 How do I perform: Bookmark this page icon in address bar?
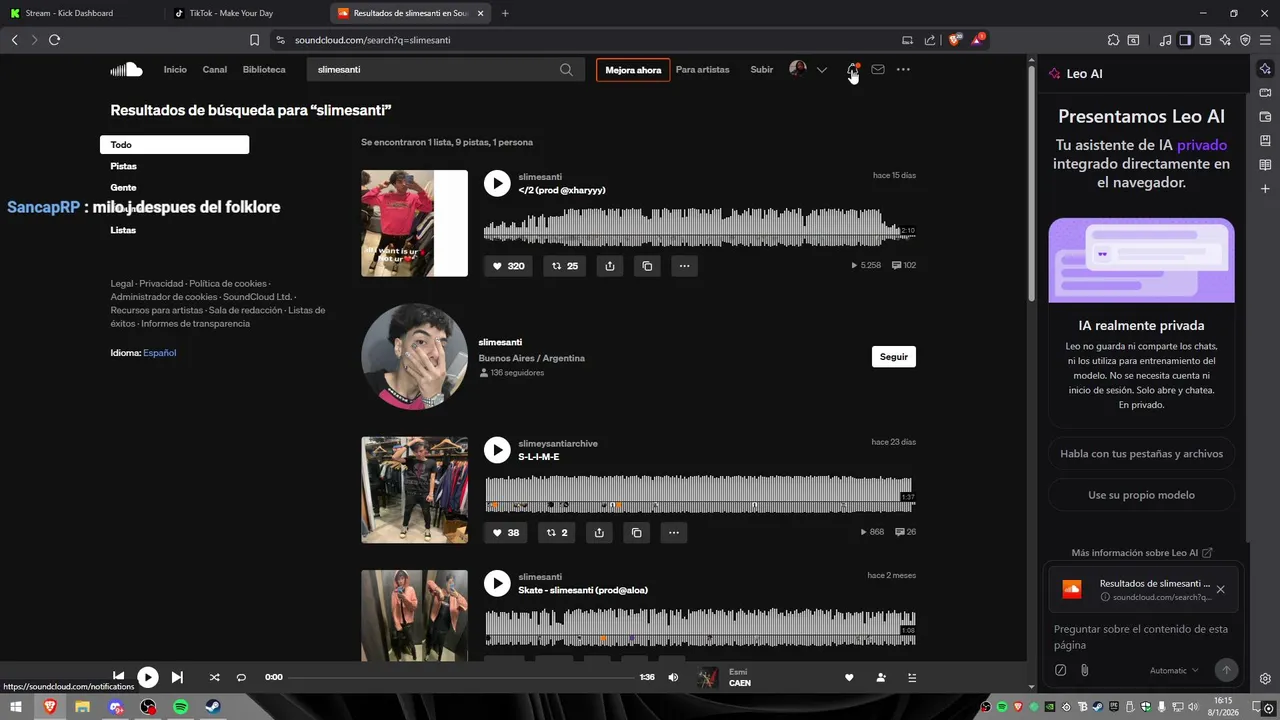(254, 40)
